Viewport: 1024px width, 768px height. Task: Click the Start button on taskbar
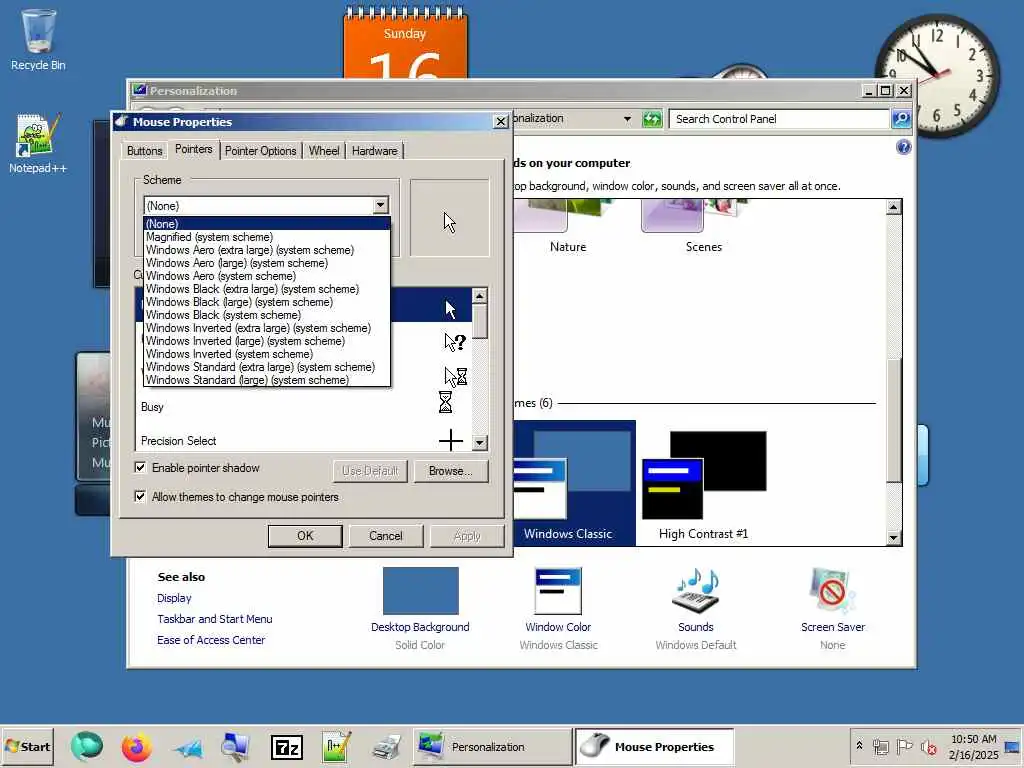point(27,746)
